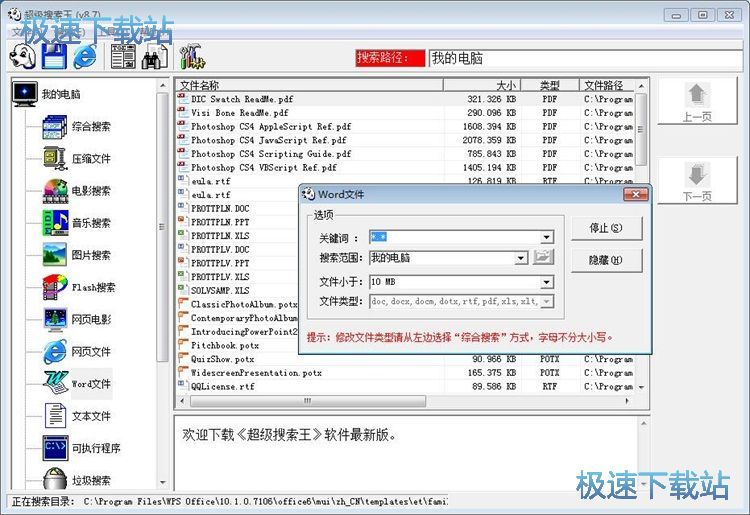Click the binoculars search toolbar icon

(x=155, y=56)
